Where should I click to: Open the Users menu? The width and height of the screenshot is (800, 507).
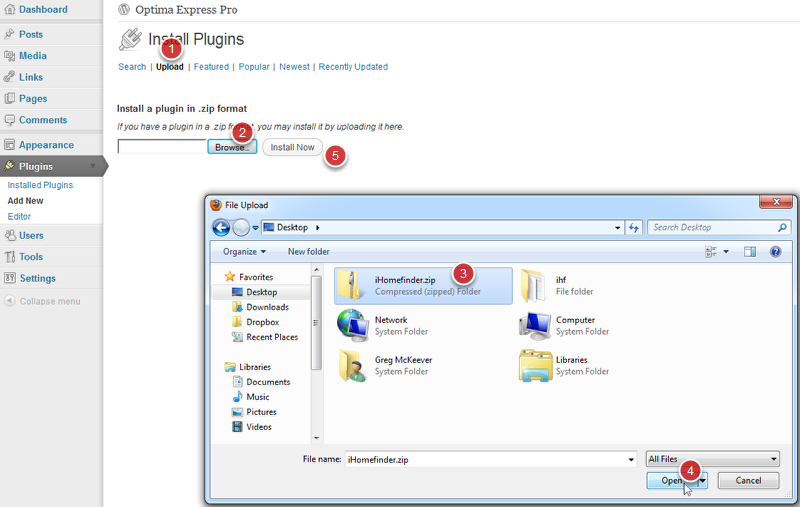point(31,236)
